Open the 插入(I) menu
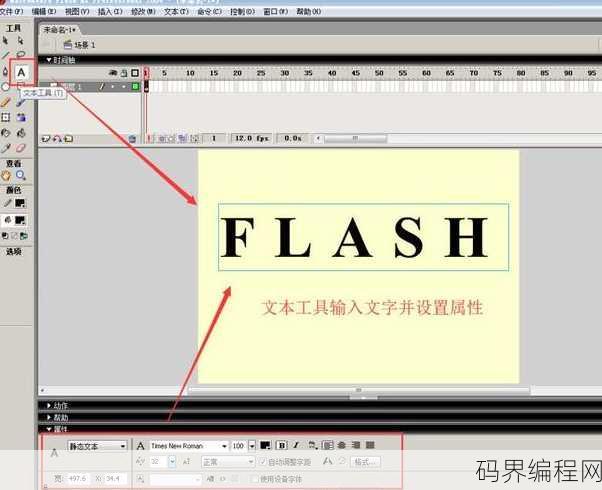Image resolution: width=602 pixels, height=490 pixels. (110, 12)
